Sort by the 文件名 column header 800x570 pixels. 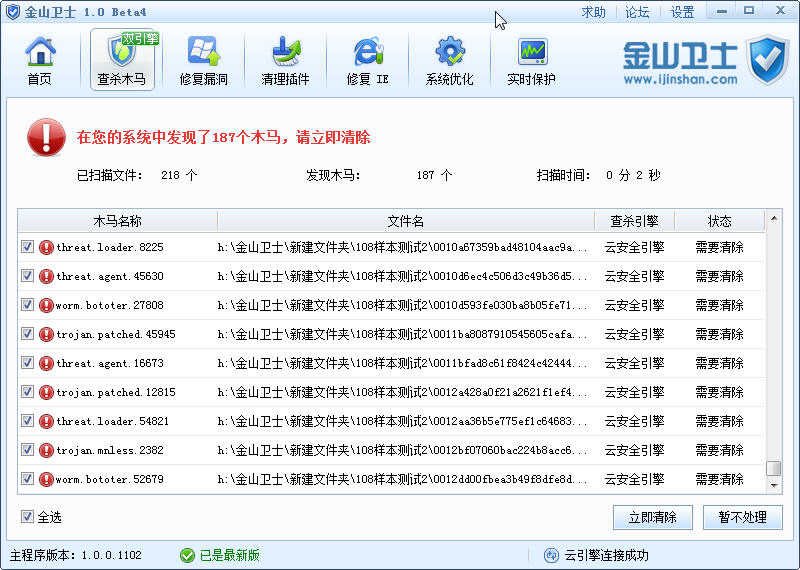click(x=406, y=221)
